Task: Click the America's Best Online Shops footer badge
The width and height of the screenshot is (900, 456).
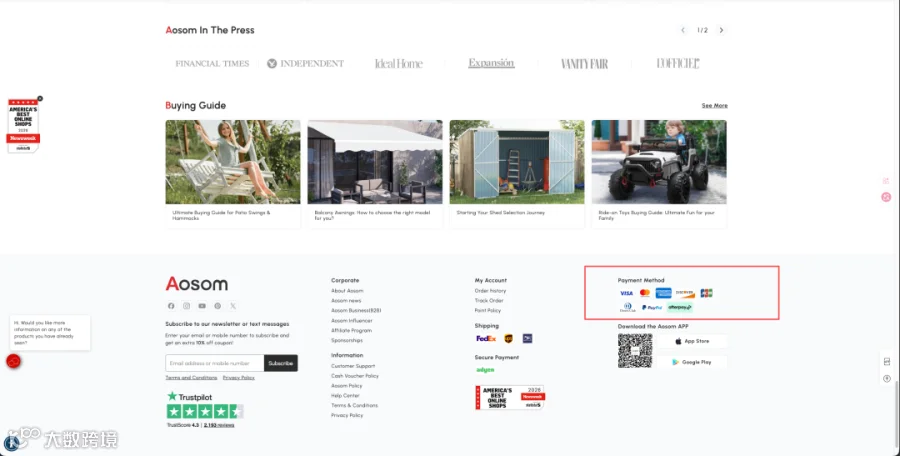Action: 510,397
